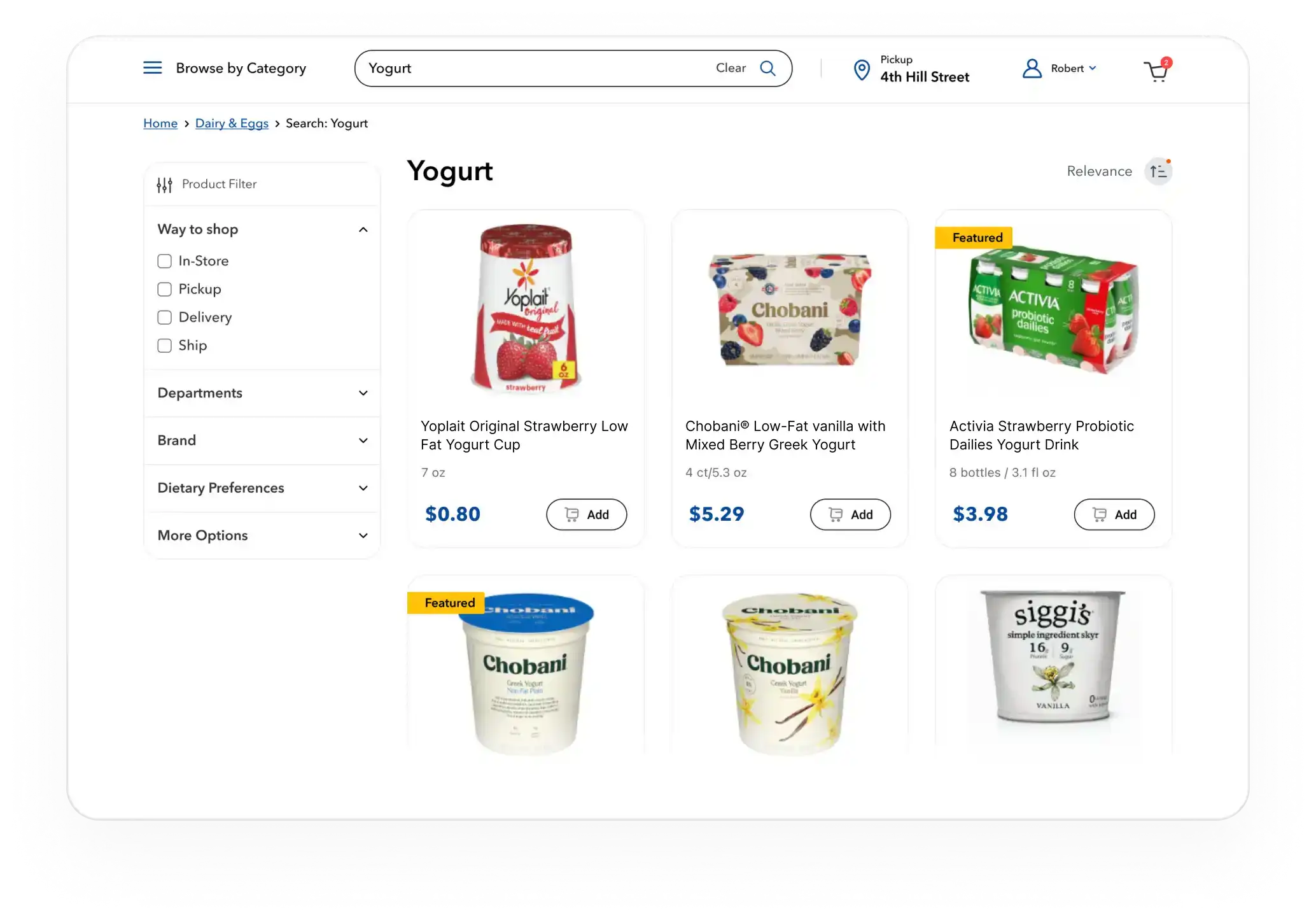Go to Home breadcrumb link
This screenshot has width=1316, height=918.
160,124
